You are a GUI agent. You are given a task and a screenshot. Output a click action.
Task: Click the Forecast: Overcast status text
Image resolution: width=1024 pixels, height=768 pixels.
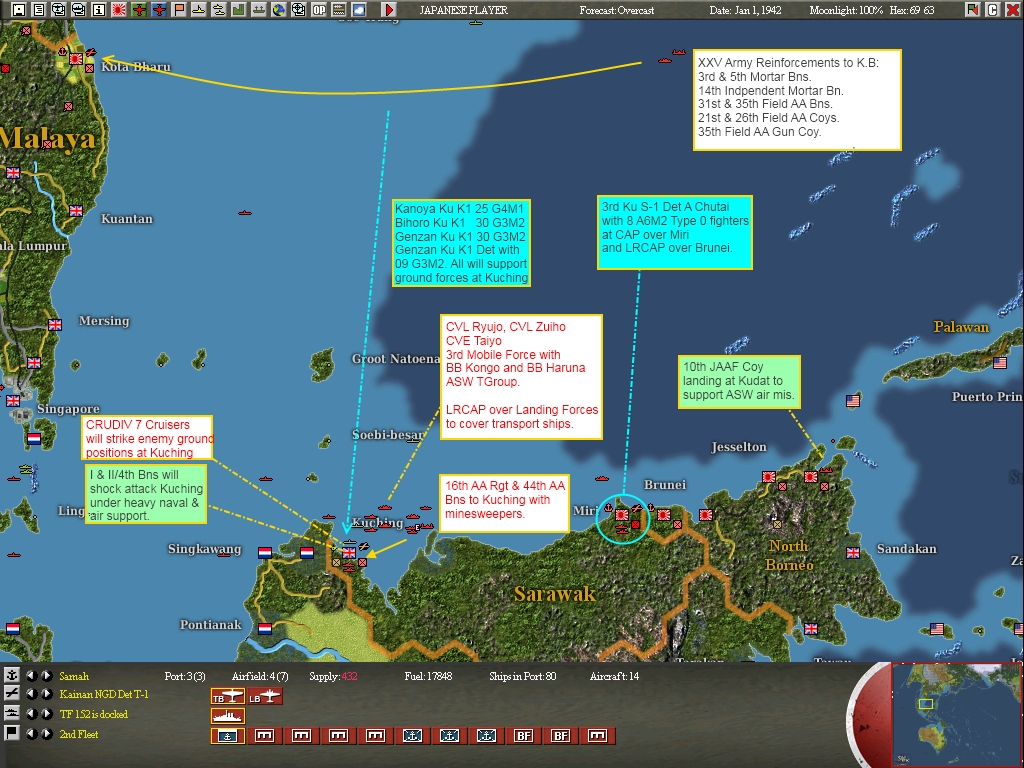coord(616,10)
